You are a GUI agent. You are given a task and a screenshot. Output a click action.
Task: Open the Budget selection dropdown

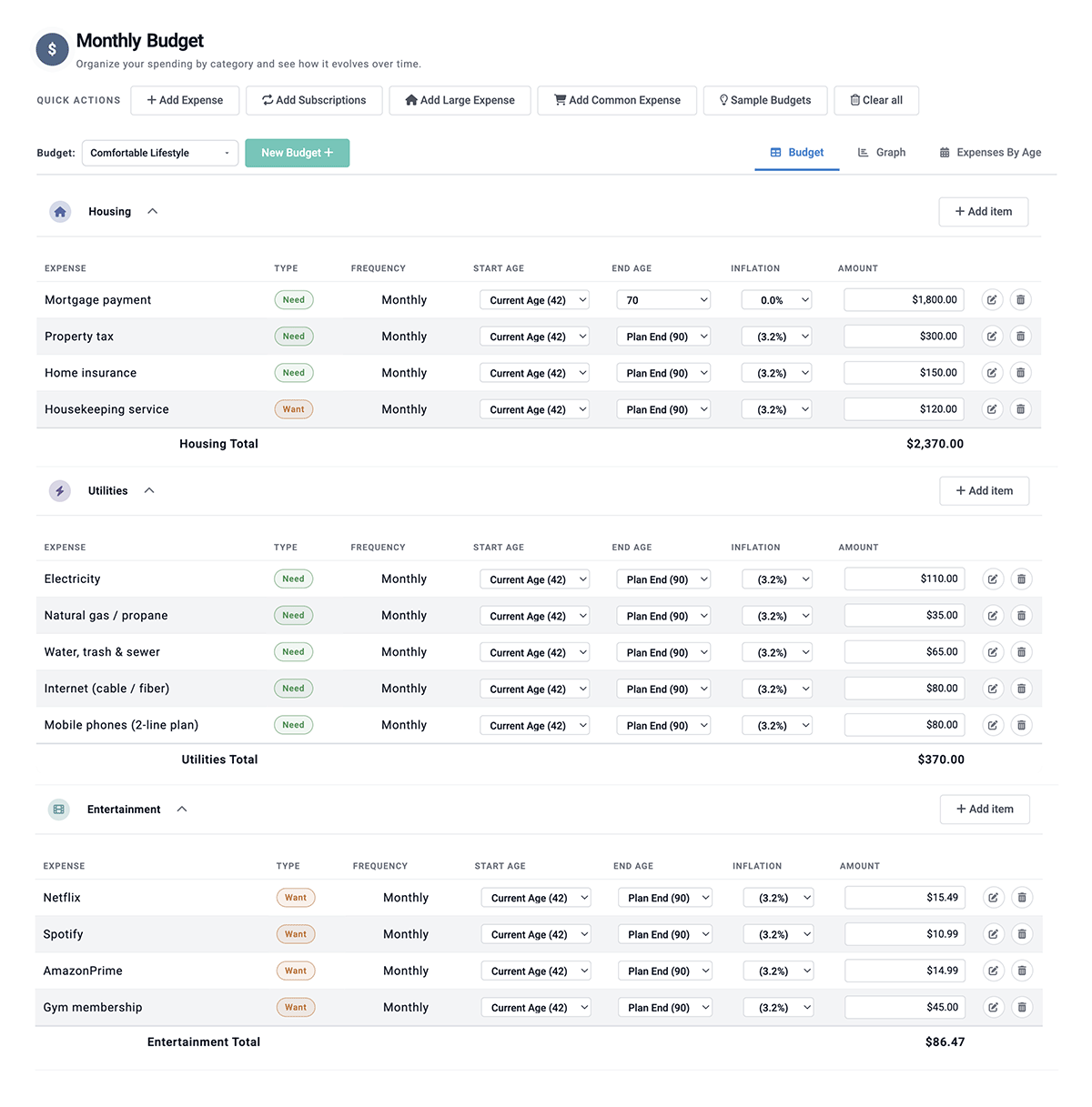159,153
